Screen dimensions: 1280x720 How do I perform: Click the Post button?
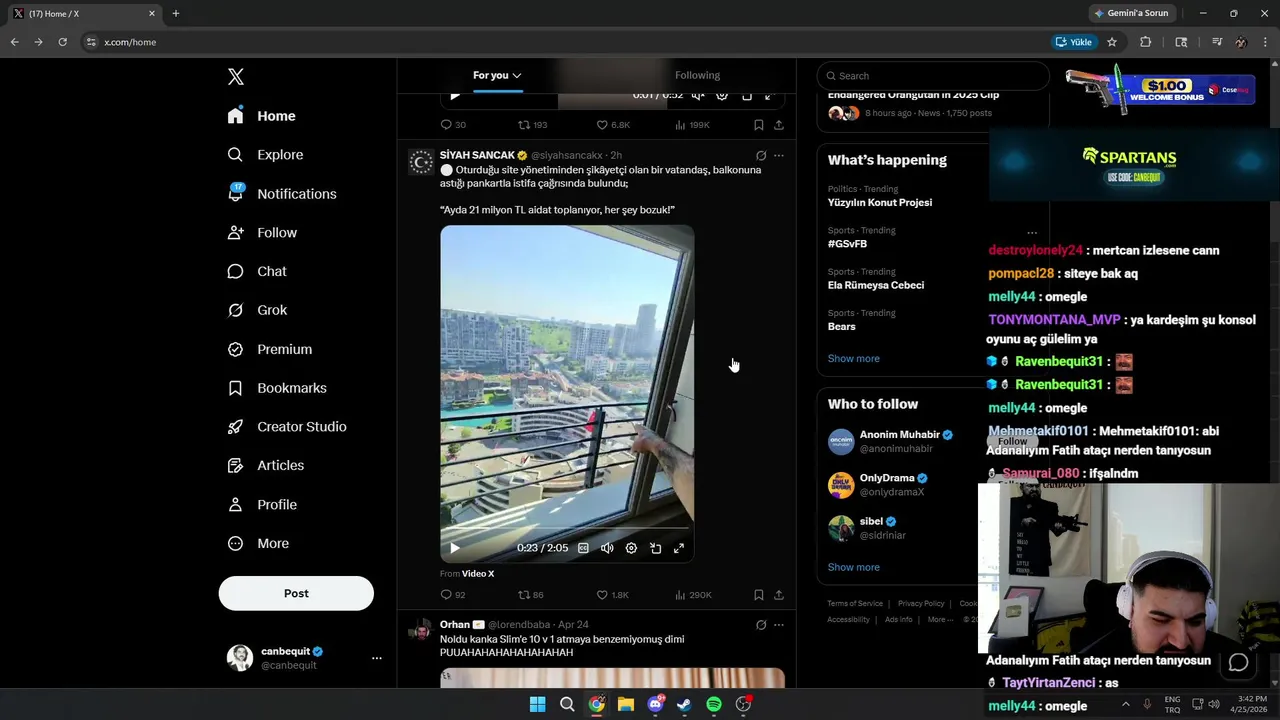click(296, 593)
